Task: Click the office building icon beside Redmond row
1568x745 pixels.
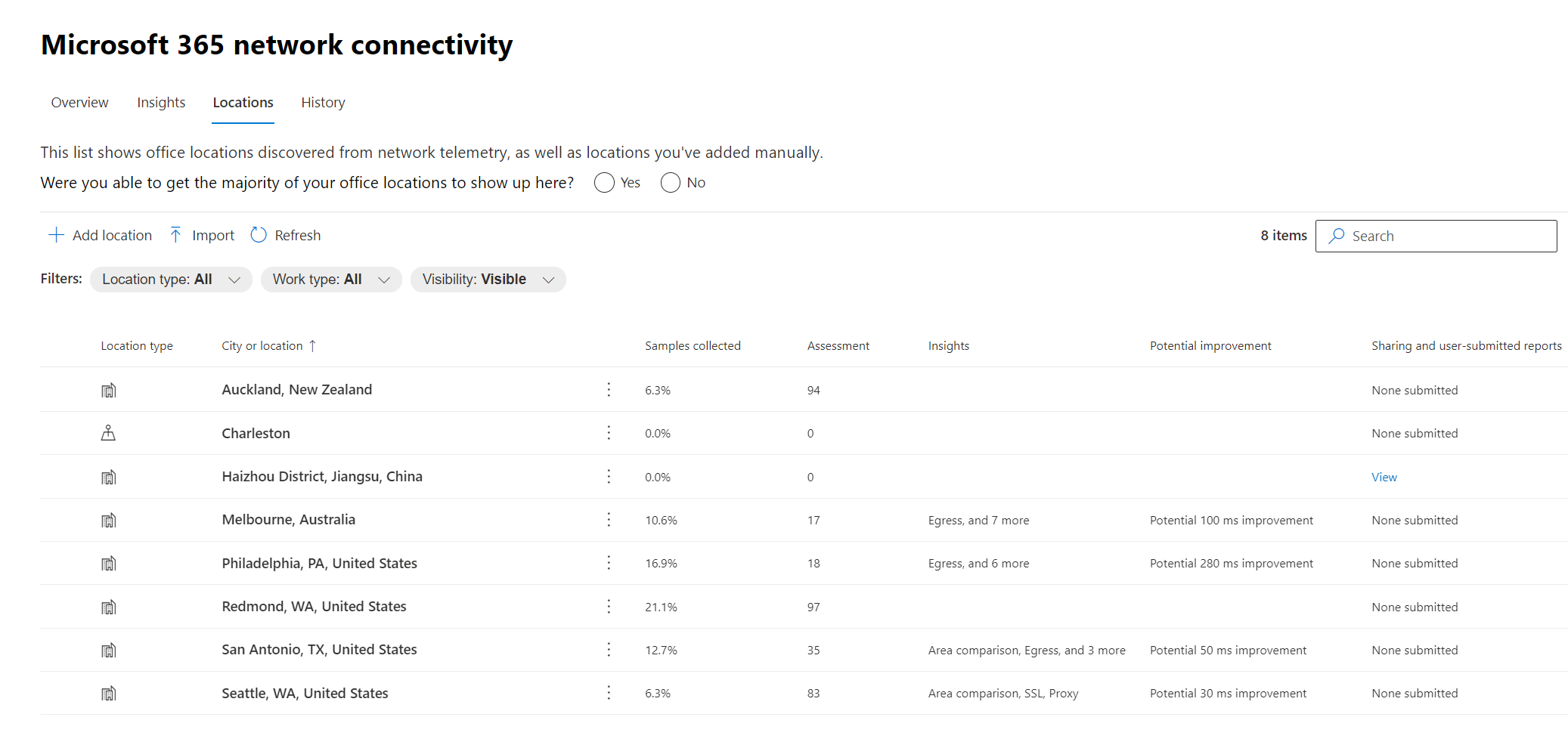Action: pos(109,606)
